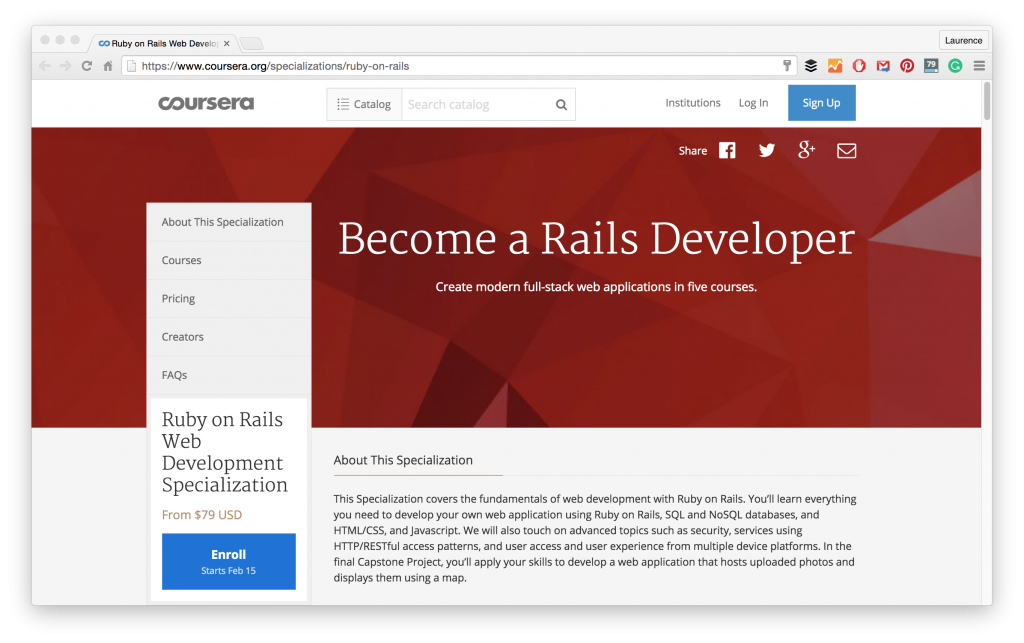This screenshot has width=1024, height=643.
Task: Click the page icon in address bar
Action: click(x=131, y=66)
